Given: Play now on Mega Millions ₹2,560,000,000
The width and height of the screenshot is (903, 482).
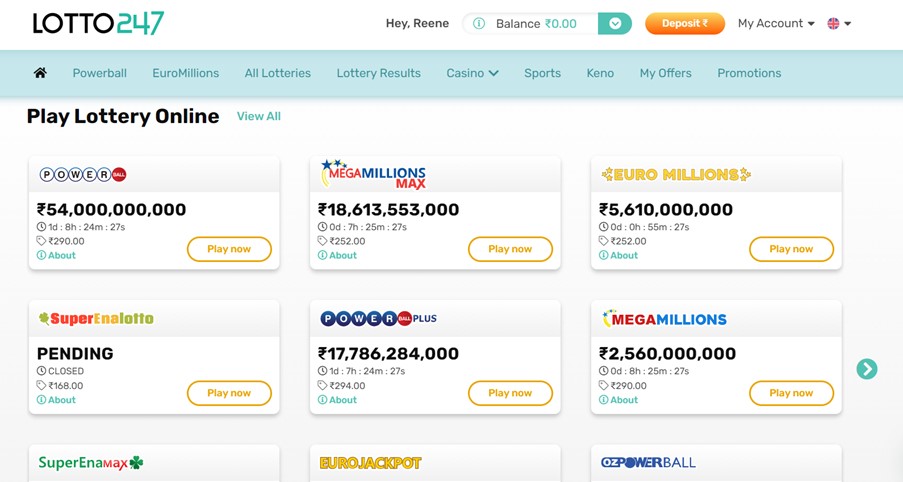Looking at the screenshot, I should pos(791,393).
